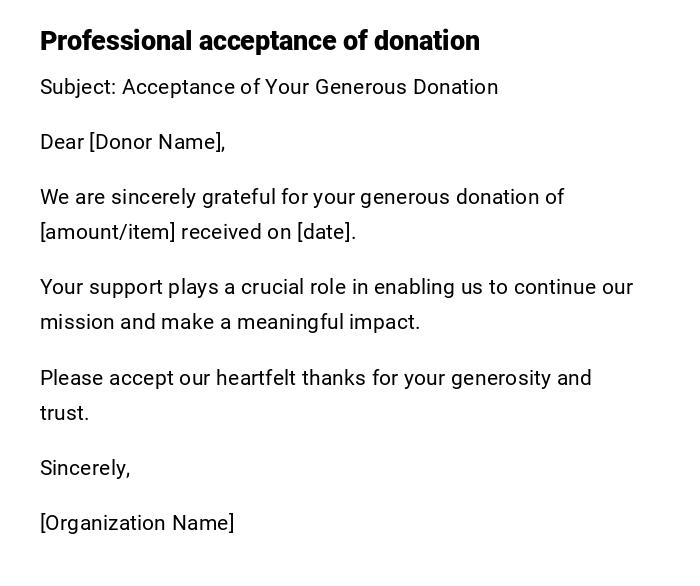Click the word "trust." ending the paragraph
Viewport: 700px width, 586px height.
pos(64,413)
